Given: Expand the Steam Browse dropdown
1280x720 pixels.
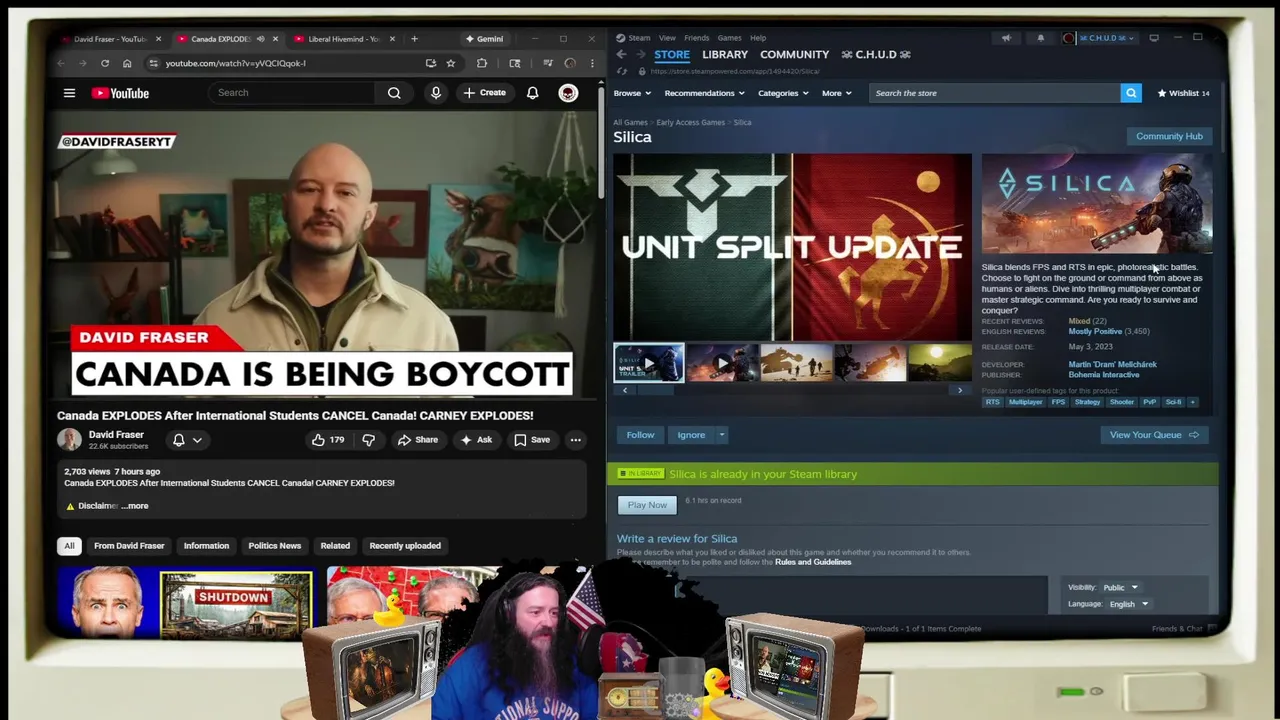Looking at the screenshot, I should pyautogui.click(x=632, y=93).
